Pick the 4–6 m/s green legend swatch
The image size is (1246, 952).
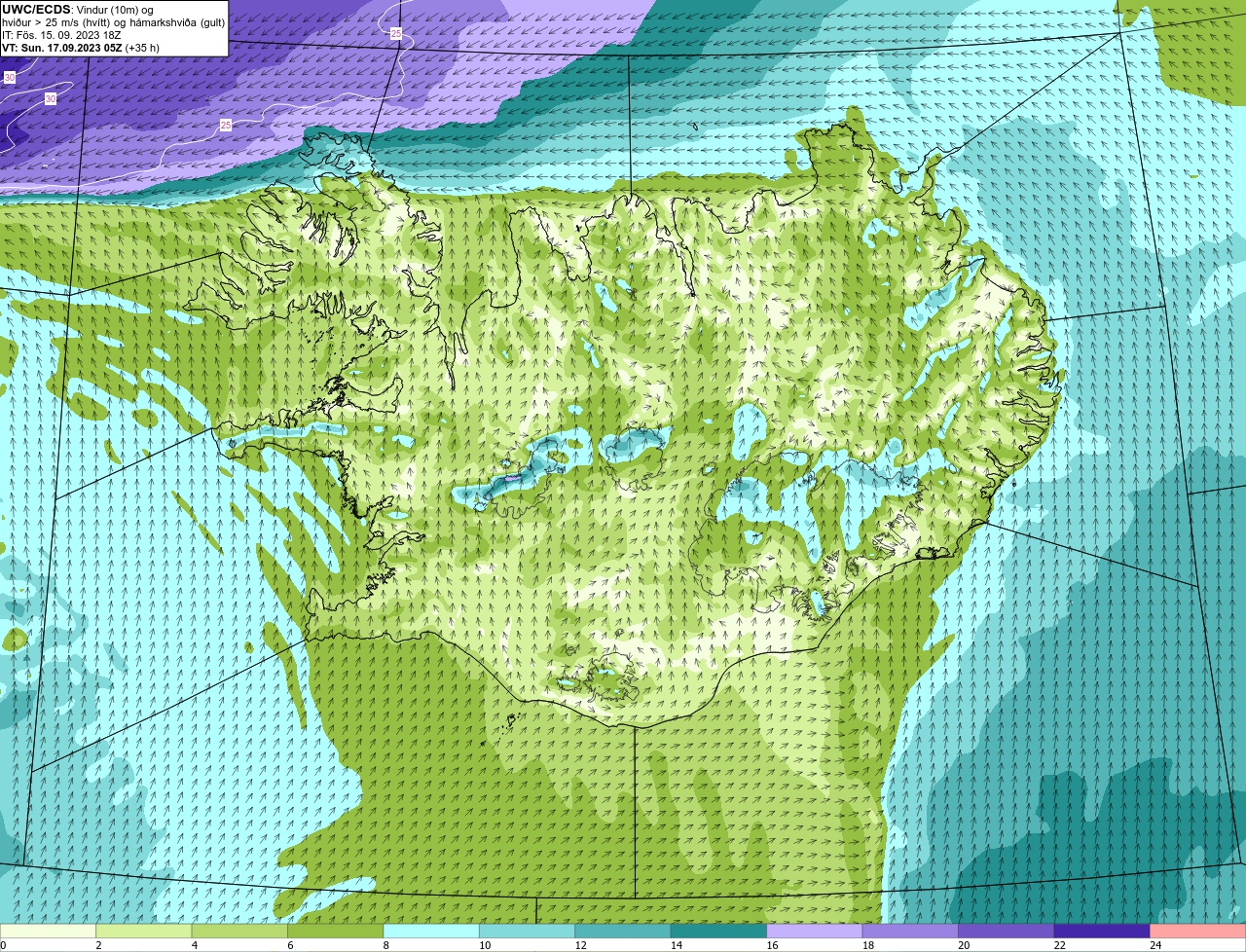point(239,931)
